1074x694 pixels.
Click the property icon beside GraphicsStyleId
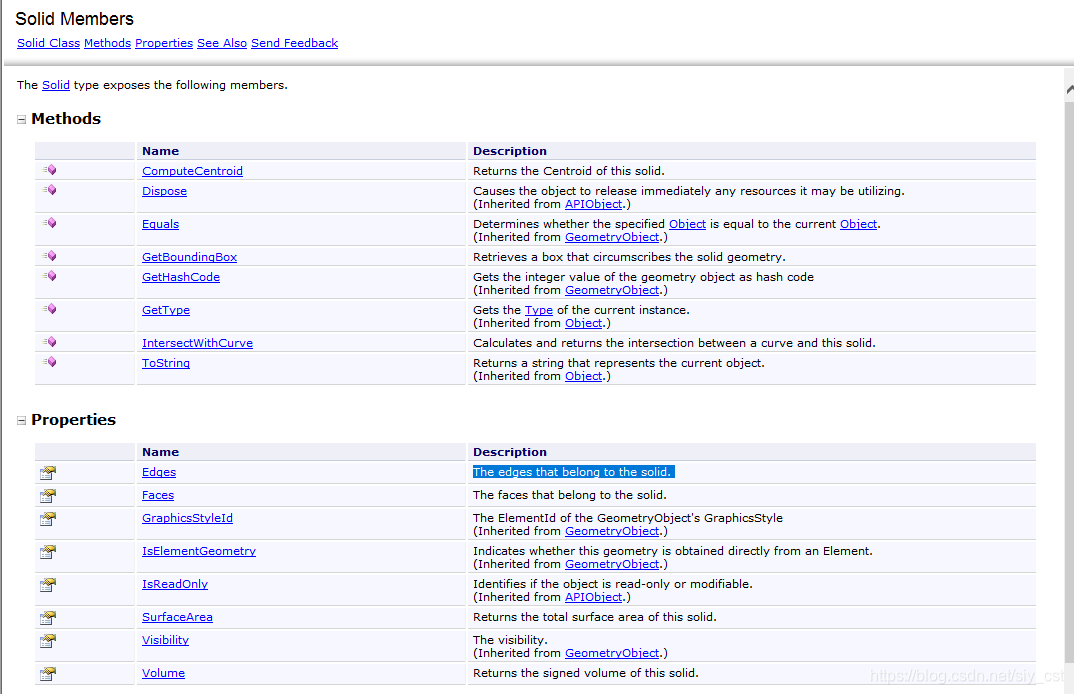[x=48, y=519]
